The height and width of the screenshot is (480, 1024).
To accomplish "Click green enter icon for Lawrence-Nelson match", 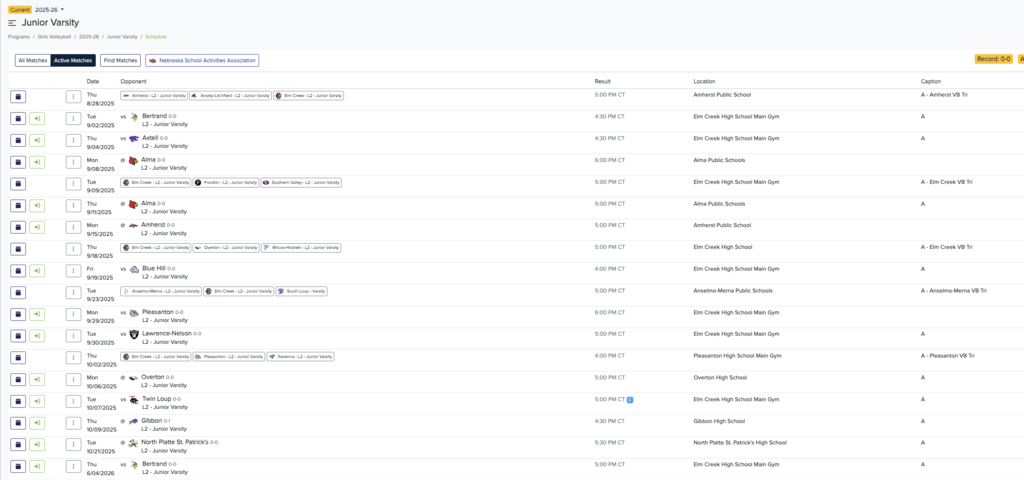I will 37,336.
